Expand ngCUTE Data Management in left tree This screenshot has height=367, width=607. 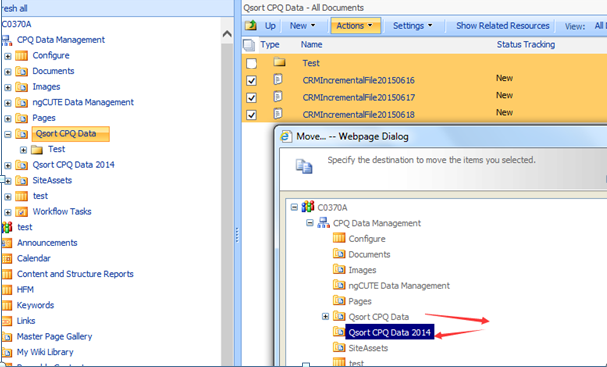(8, 103)
